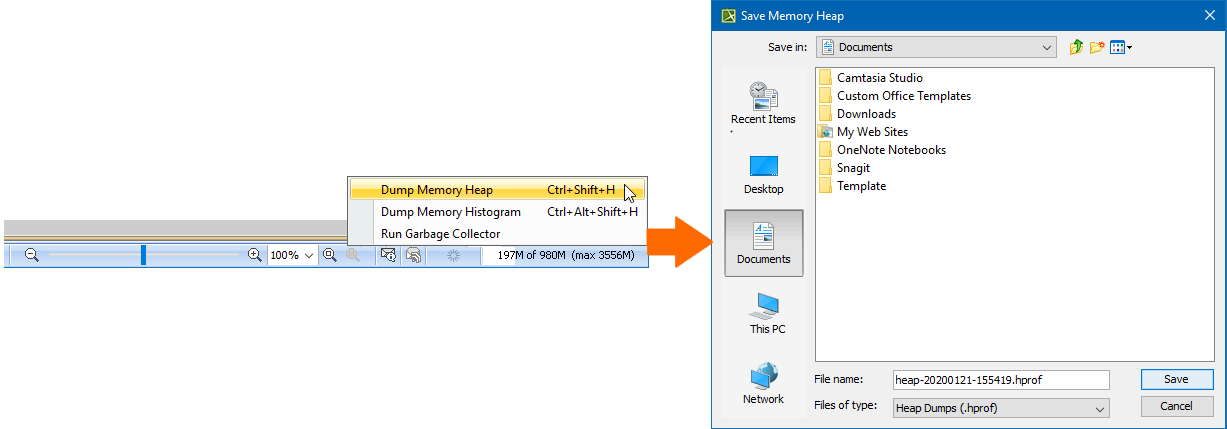Click the zoom out magnifier icon
The height and width of the screenshot is (429, 1227).
tap(31, 256)
